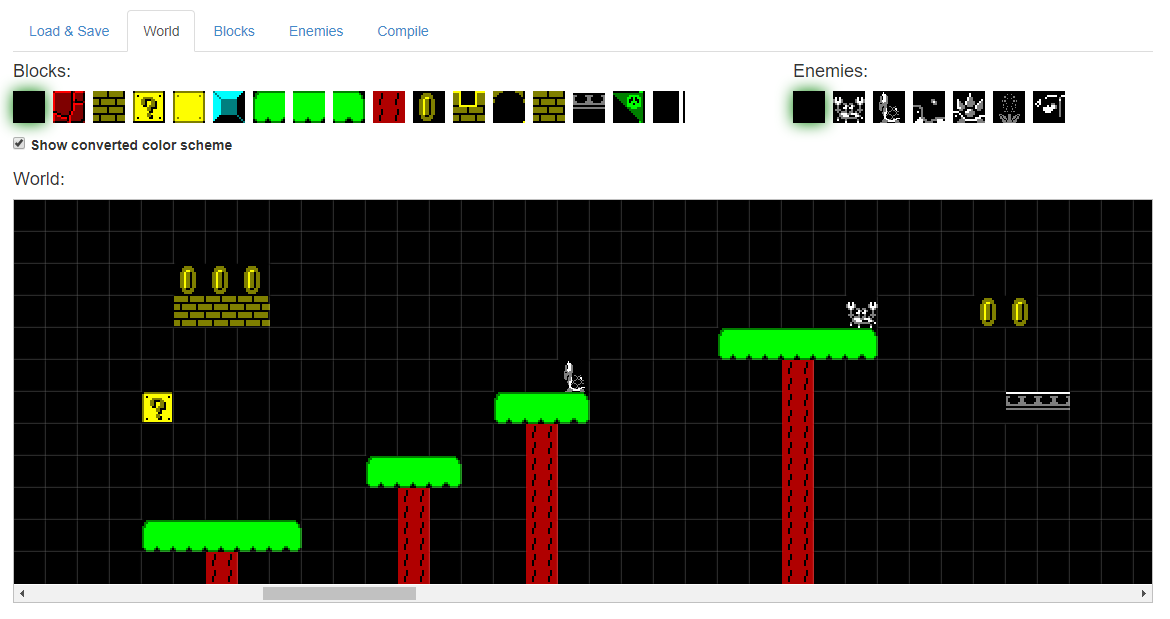Open the Compile tab
Screen dimensions: 1170x619
tap(403, 31)
